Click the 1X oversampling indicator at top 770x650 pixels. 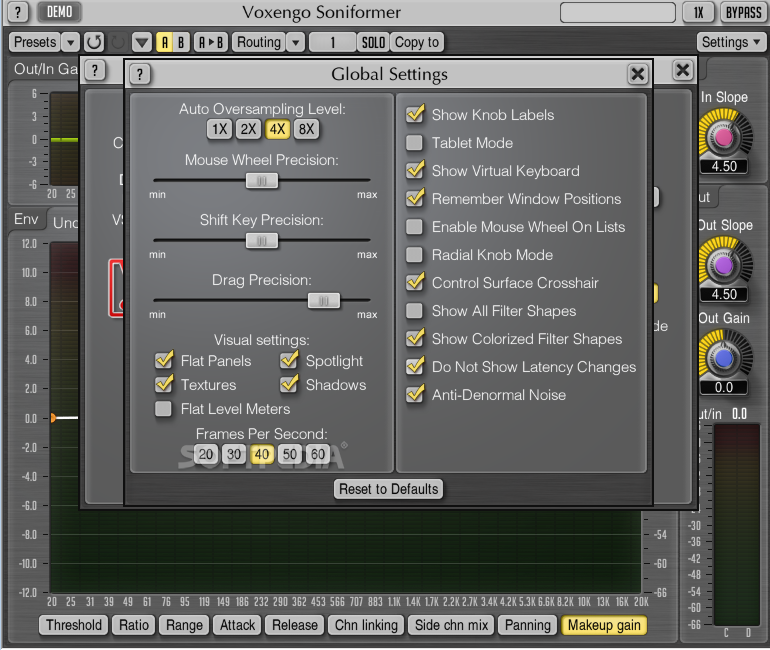pos(699,12)
